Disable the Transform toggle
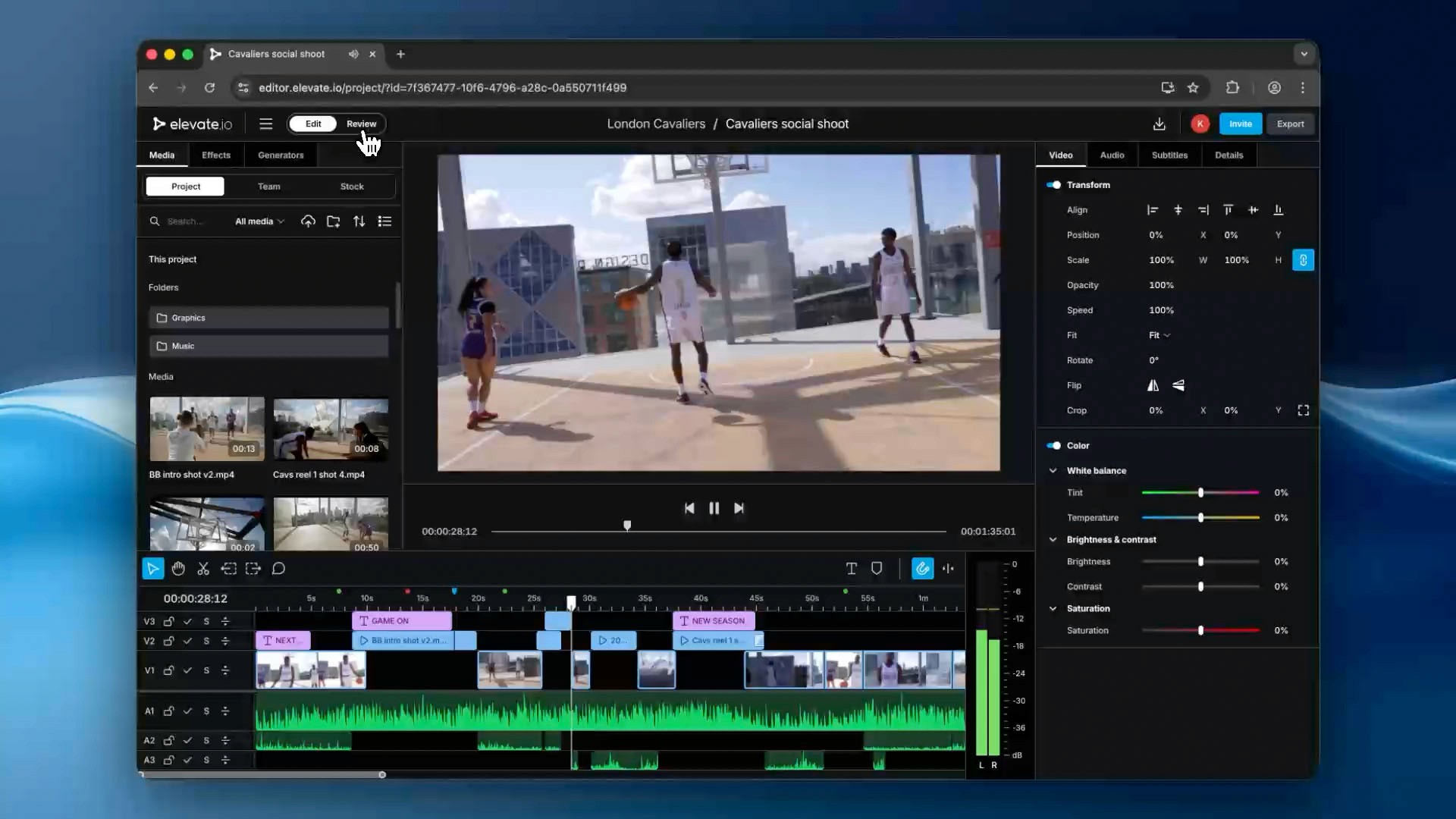Screen dimensions: 1456x819 [1053, 185]
